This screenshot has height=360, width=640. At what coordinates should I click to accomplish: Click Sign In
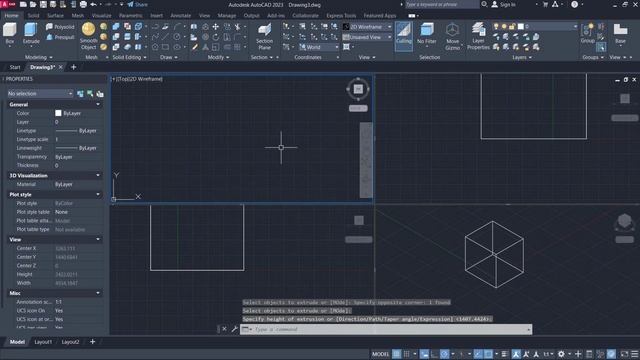tap(503, 4)
